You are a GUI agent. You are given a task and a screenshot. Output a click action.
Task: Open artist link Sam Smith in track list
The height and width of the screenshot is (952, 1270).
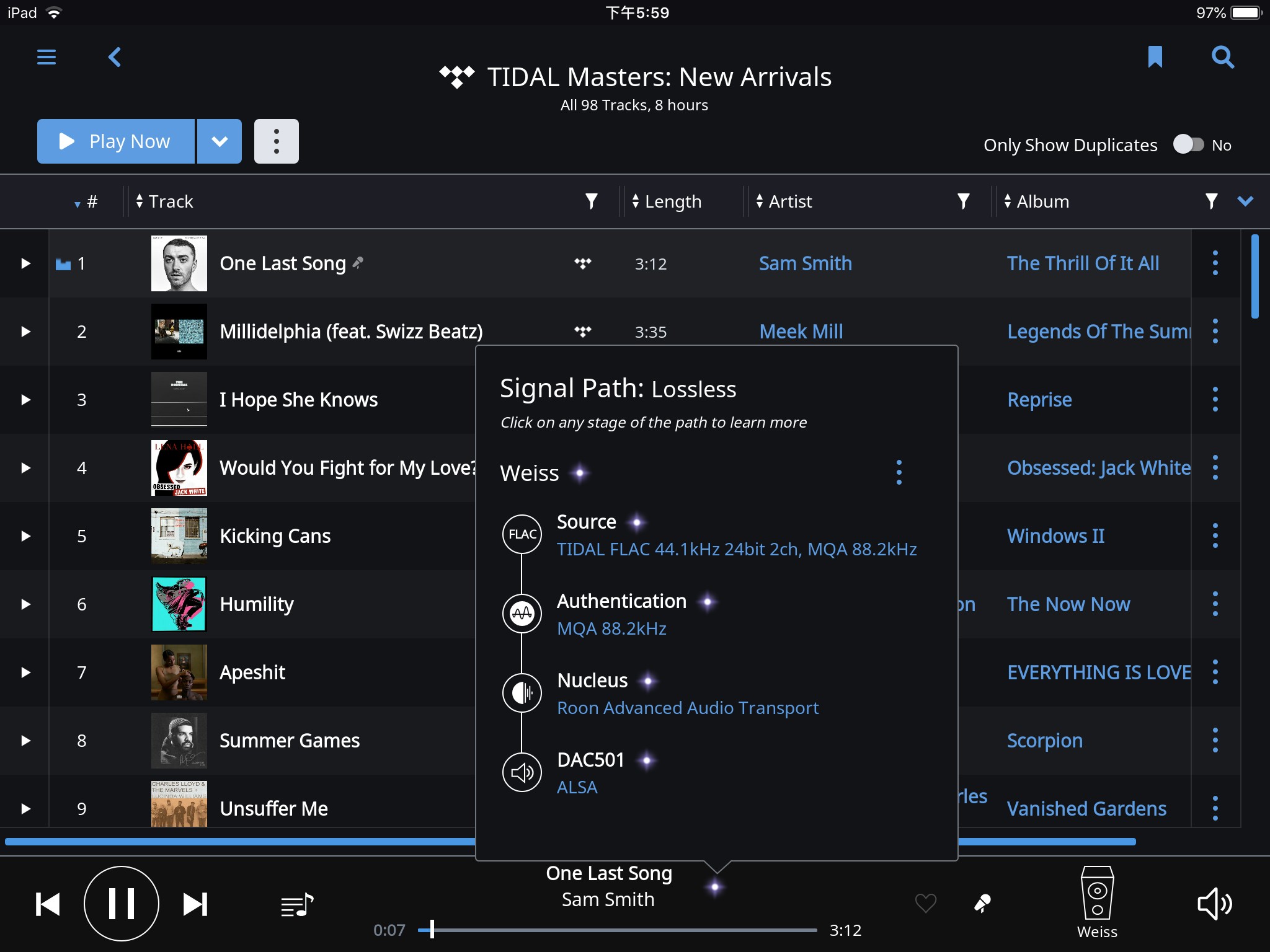[x=806, y=263]
